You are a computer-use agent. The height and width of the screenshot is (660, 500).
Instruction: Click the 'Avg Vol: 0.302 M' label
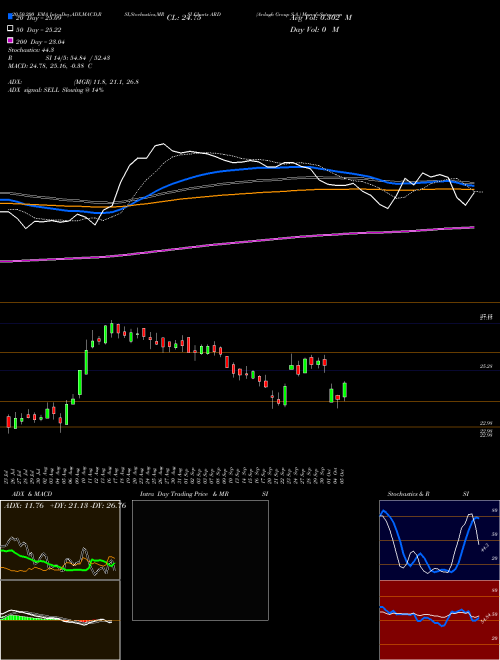pos(321,18)
